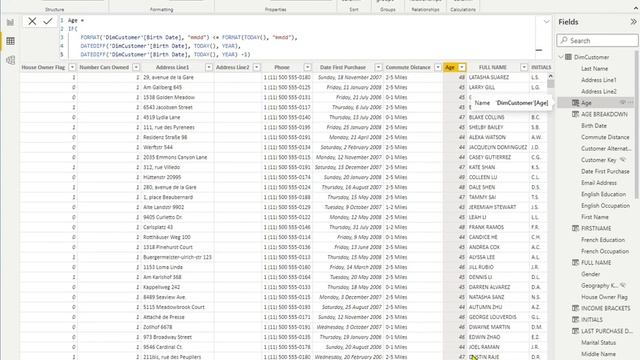Click the Sort ribbon group label
The height and width of the screenshot is (360, 640).
coord(354,9)
